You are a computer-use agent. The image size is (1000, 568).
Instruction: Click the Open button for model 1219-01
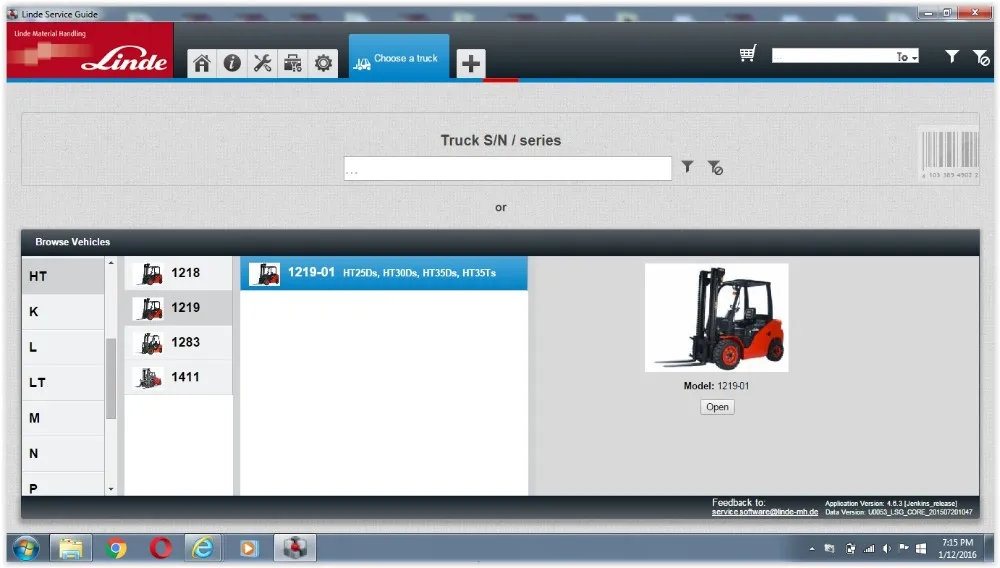pyautogui.click(x=717, y=407)
